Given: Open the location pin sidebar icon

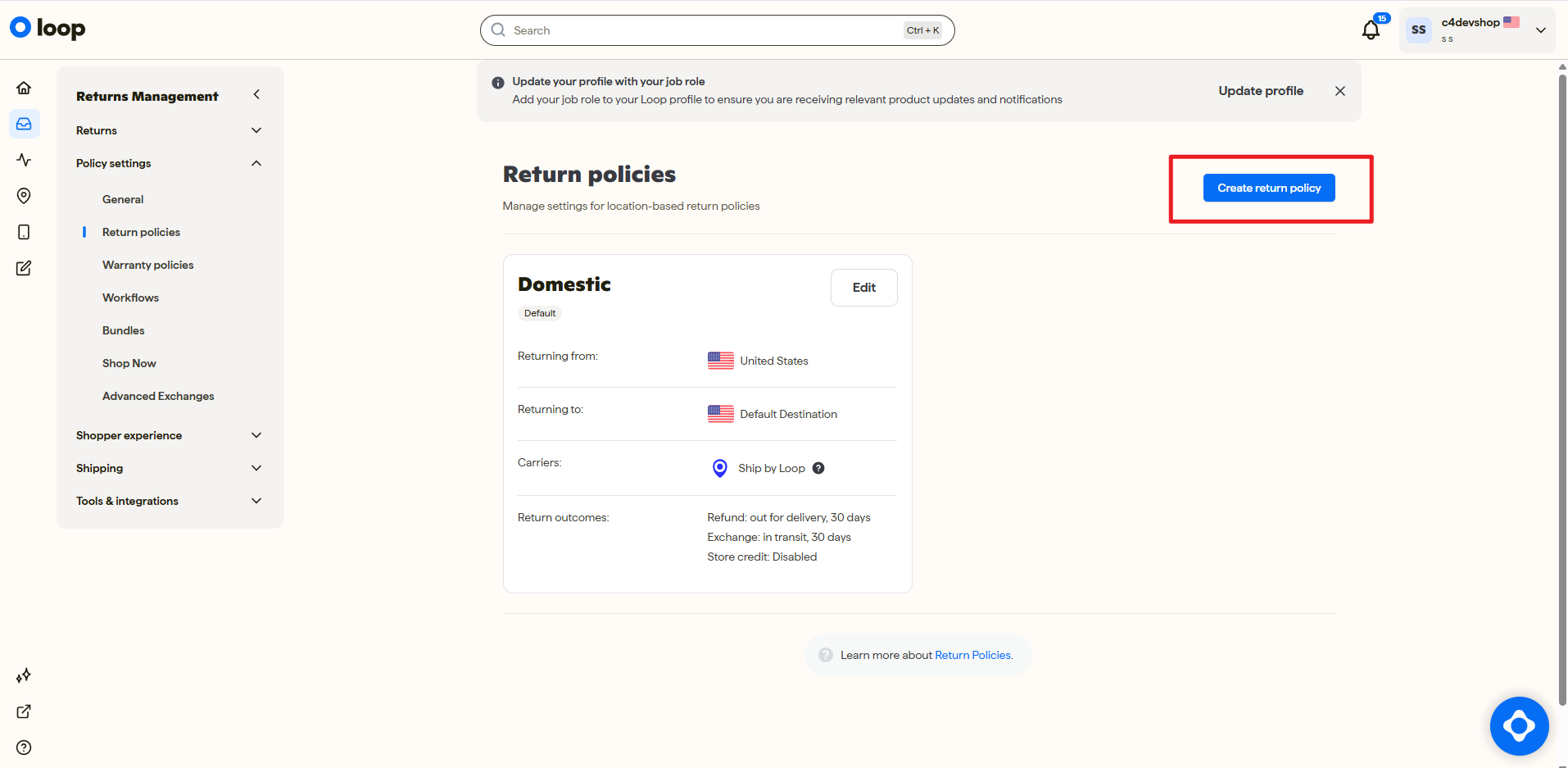Looking at the screenshot, I should 24,196.
